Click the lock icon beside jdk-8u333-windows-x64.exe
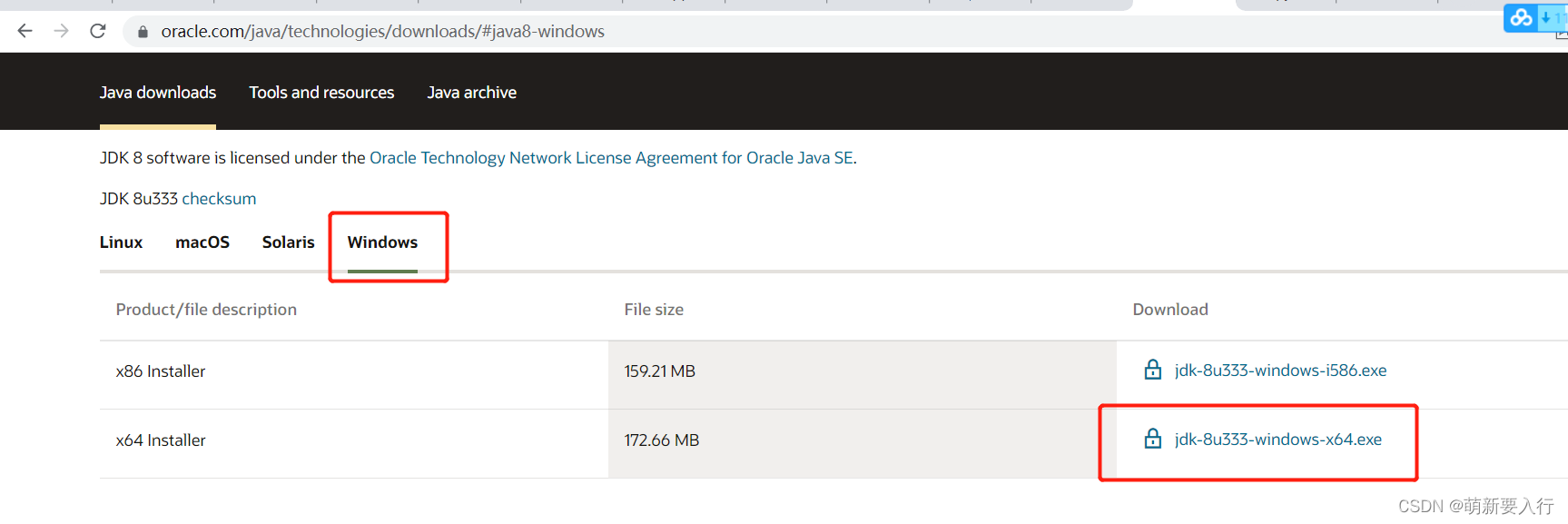 click(x=1153, y=439)
